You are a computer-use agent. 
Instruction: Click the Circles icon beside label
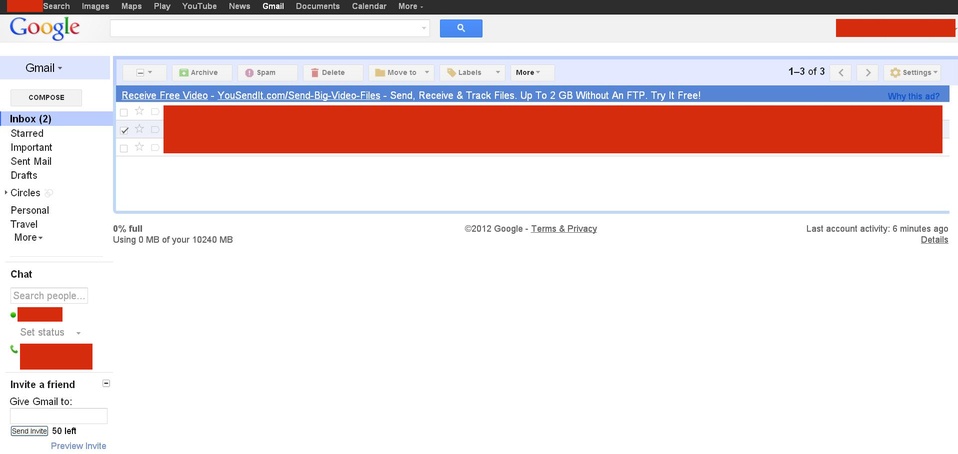(x=49, y=193)
